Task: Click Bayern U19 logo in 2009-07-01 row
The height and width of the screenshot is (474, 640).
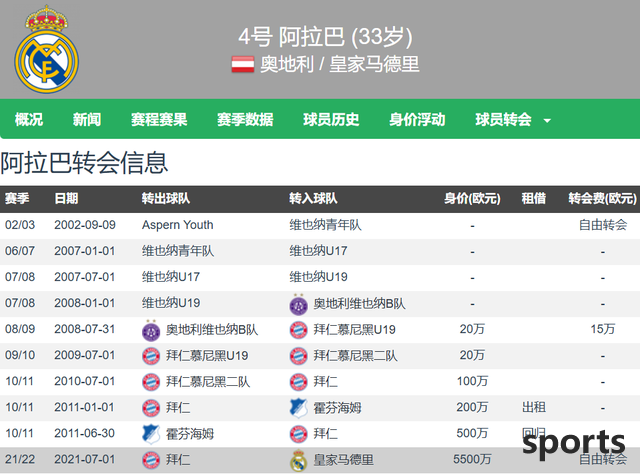Action: tap(151, 356)
